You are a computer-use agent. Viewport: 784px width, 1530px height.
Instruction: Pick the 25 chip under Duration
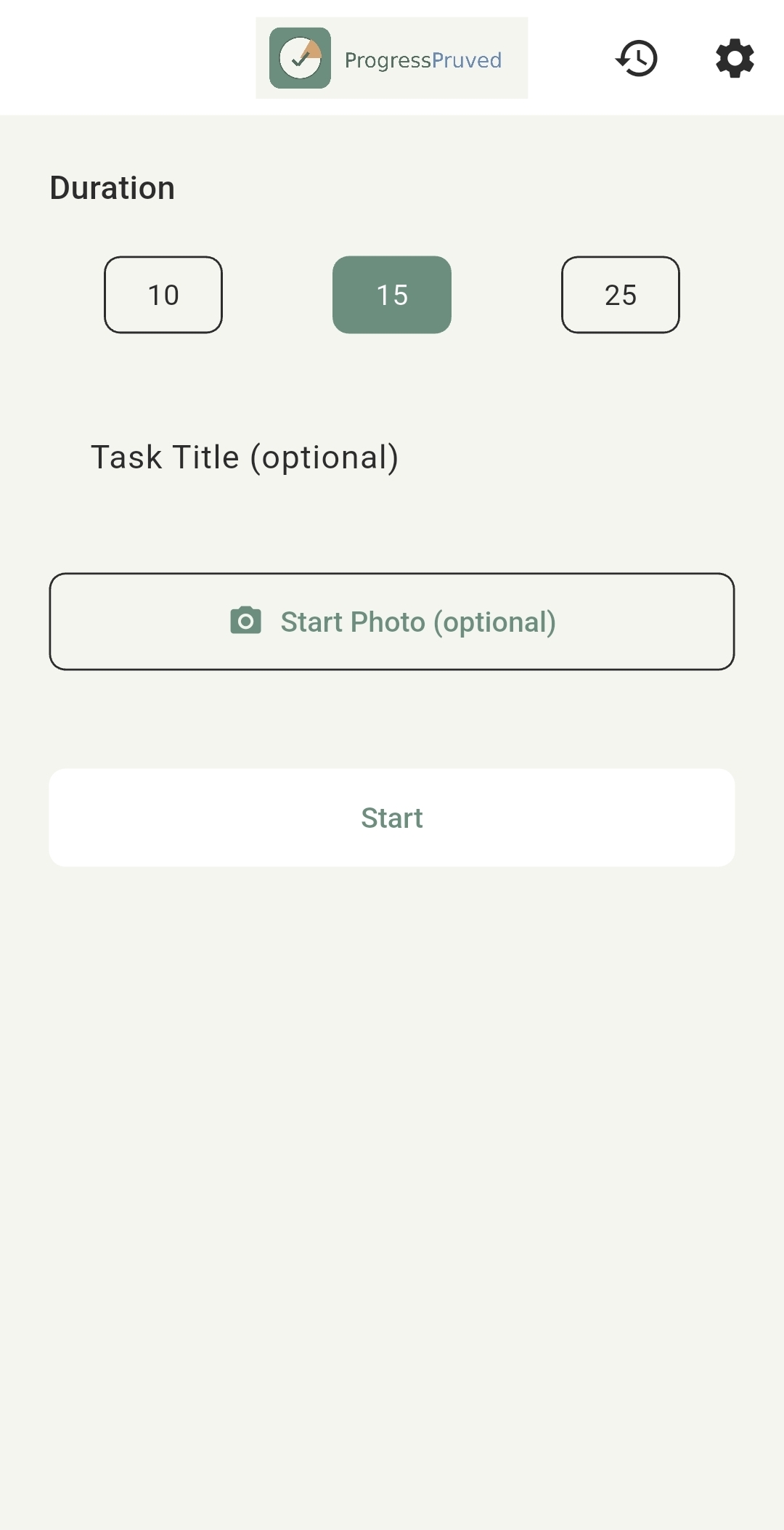coord(621,295)
